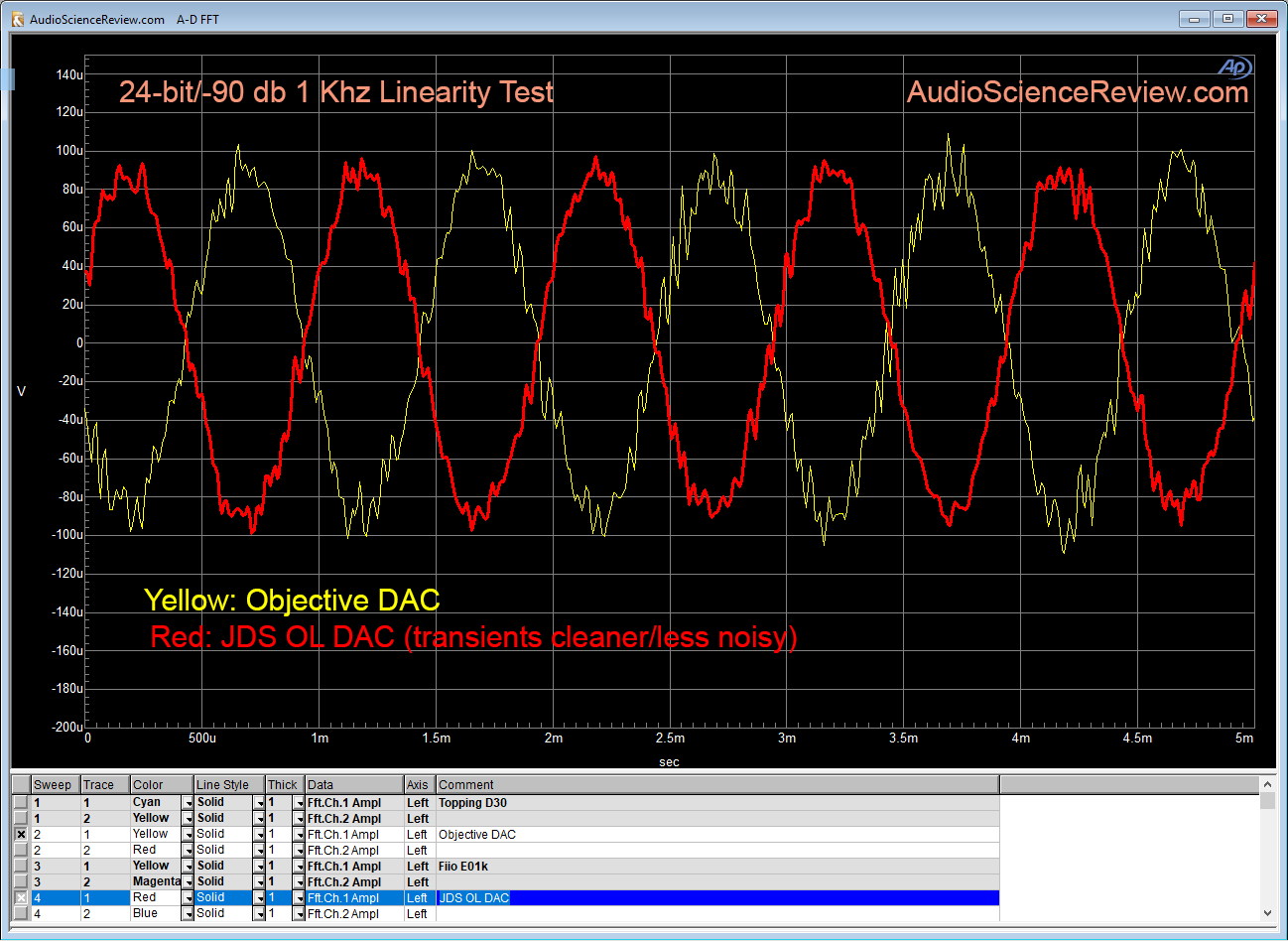The height and width of the screenshot is (941, 1288).
Task: Click the 'V' Y-axis unit label
Action: (21, 391)
